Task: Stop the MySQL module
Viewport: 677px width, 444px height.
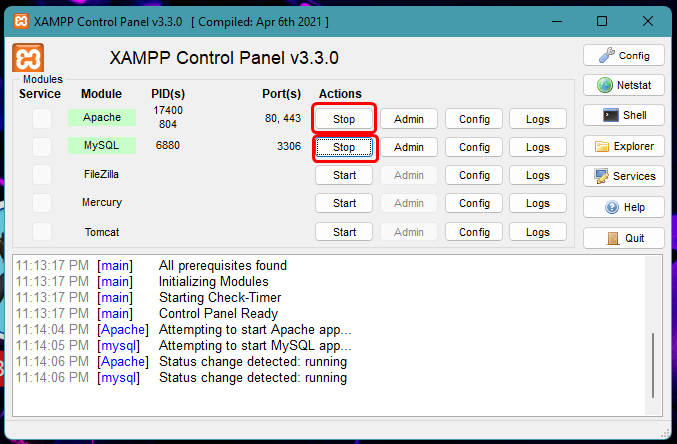Action: tap(344, 147)
